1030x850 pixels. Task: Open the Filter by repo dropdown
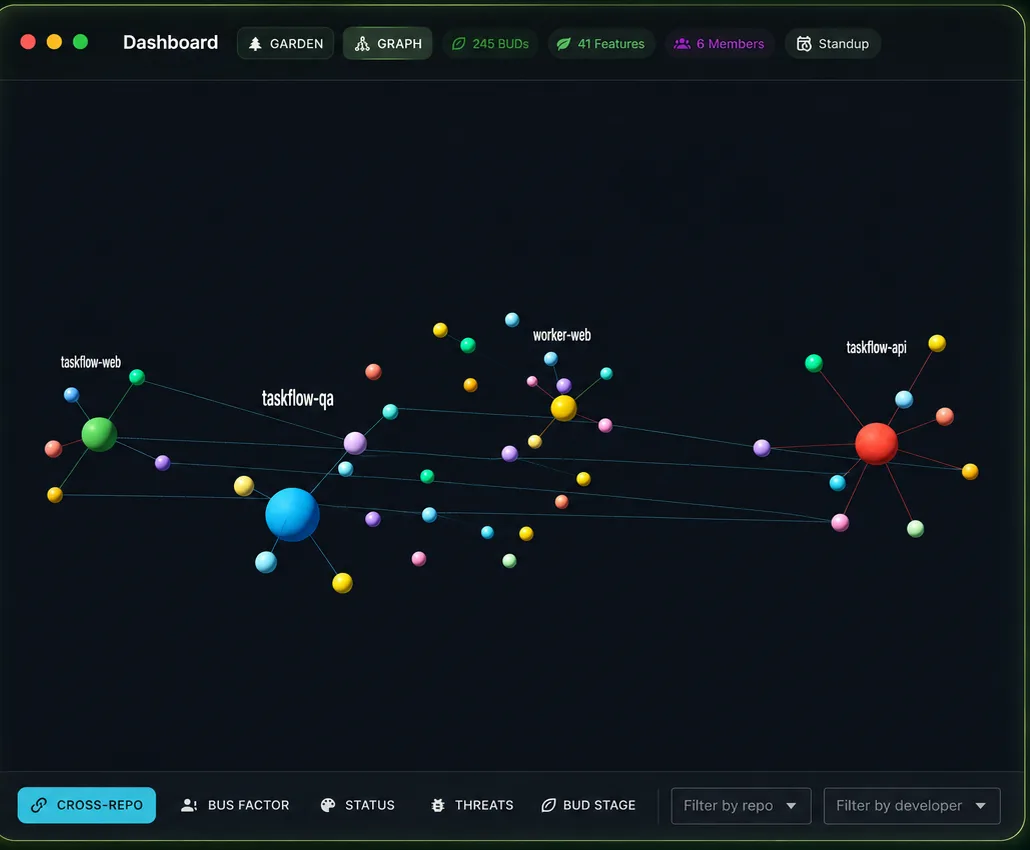pyautogui.click(x=741, y=805)
